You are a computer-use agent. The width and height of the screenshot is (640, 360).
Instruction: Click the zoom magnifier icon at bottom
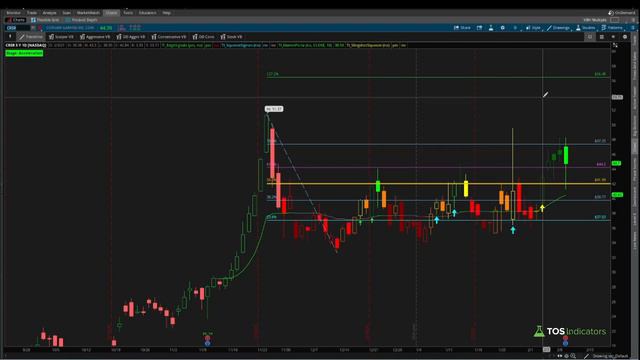[573, 356]
